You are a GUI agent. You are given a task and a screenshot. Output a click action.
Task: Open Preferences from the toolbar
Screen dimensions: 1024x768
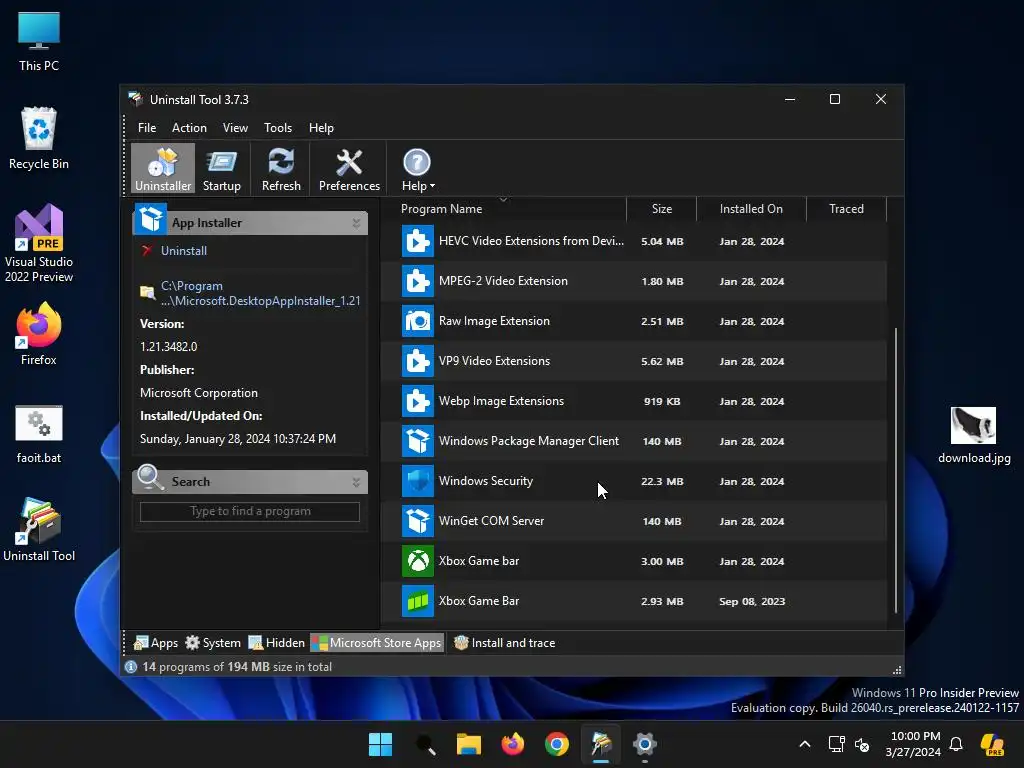point(349,168)
